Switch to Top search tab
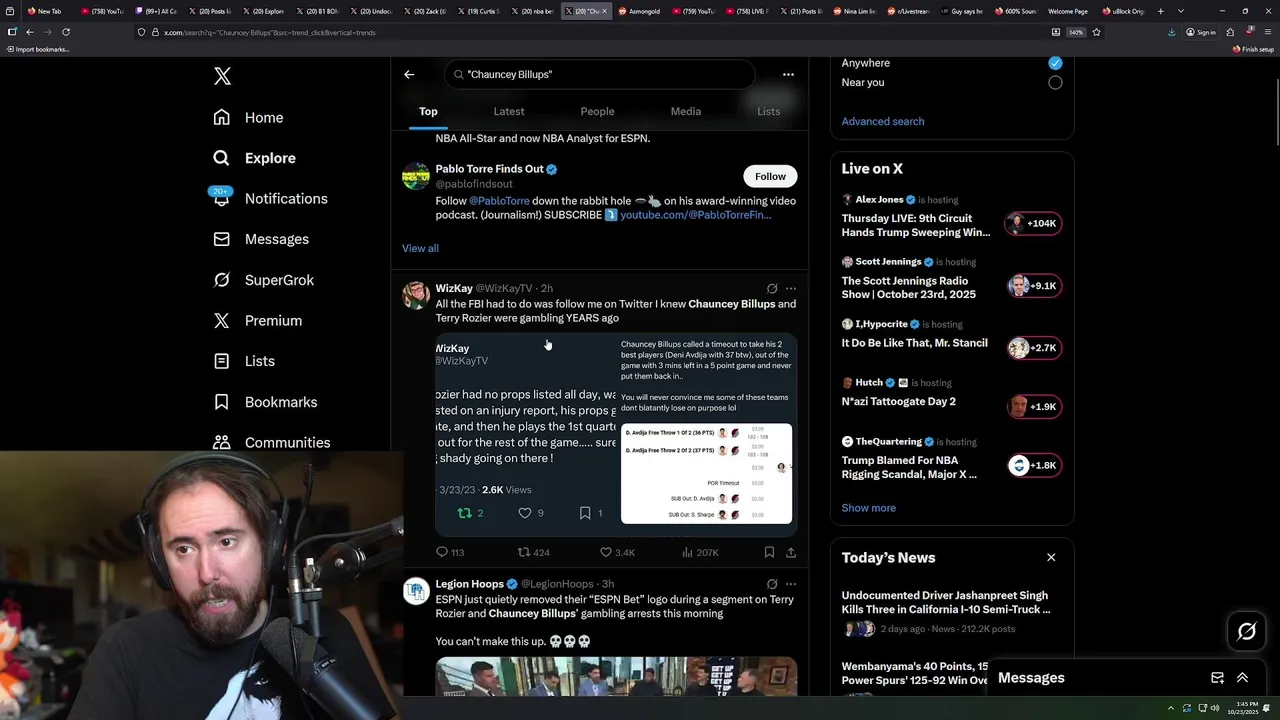1280x720 pixels. point(428,111)
